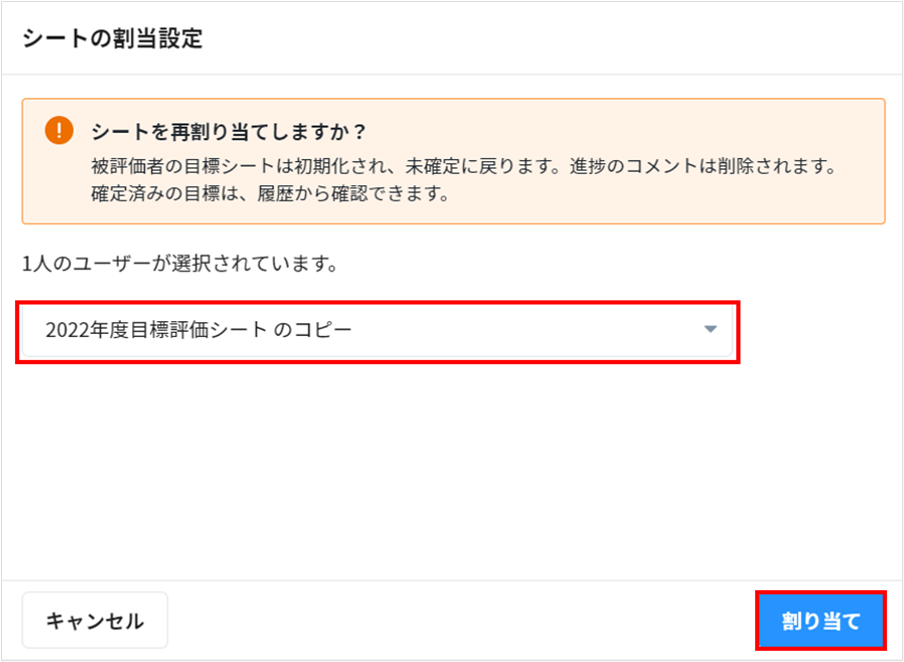The height and width of the screenshot is (662, 904).
Task: Click the blank area below the dropdown
Action: 450,470
